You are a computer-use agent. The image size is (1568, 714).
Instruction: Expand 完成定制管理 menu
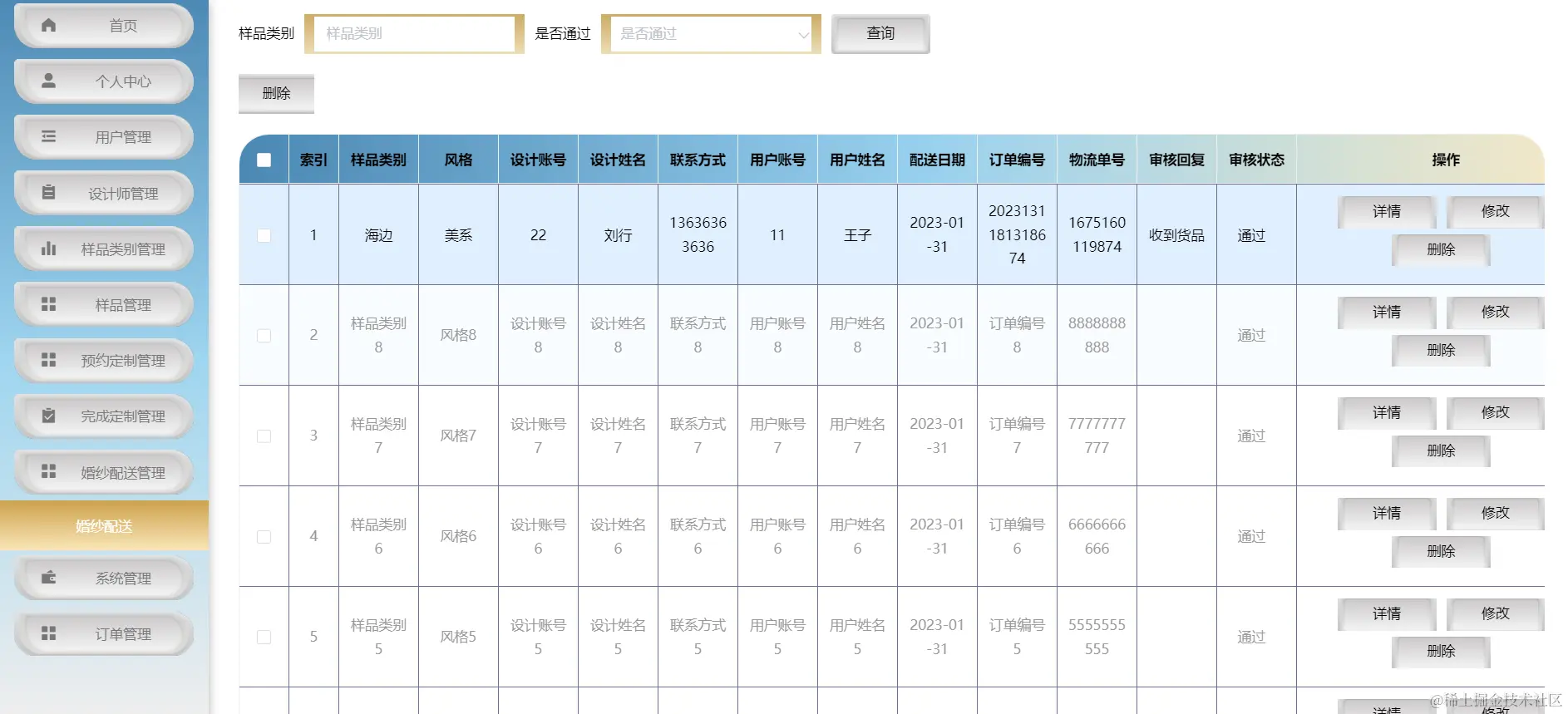[x=104, y=416]
